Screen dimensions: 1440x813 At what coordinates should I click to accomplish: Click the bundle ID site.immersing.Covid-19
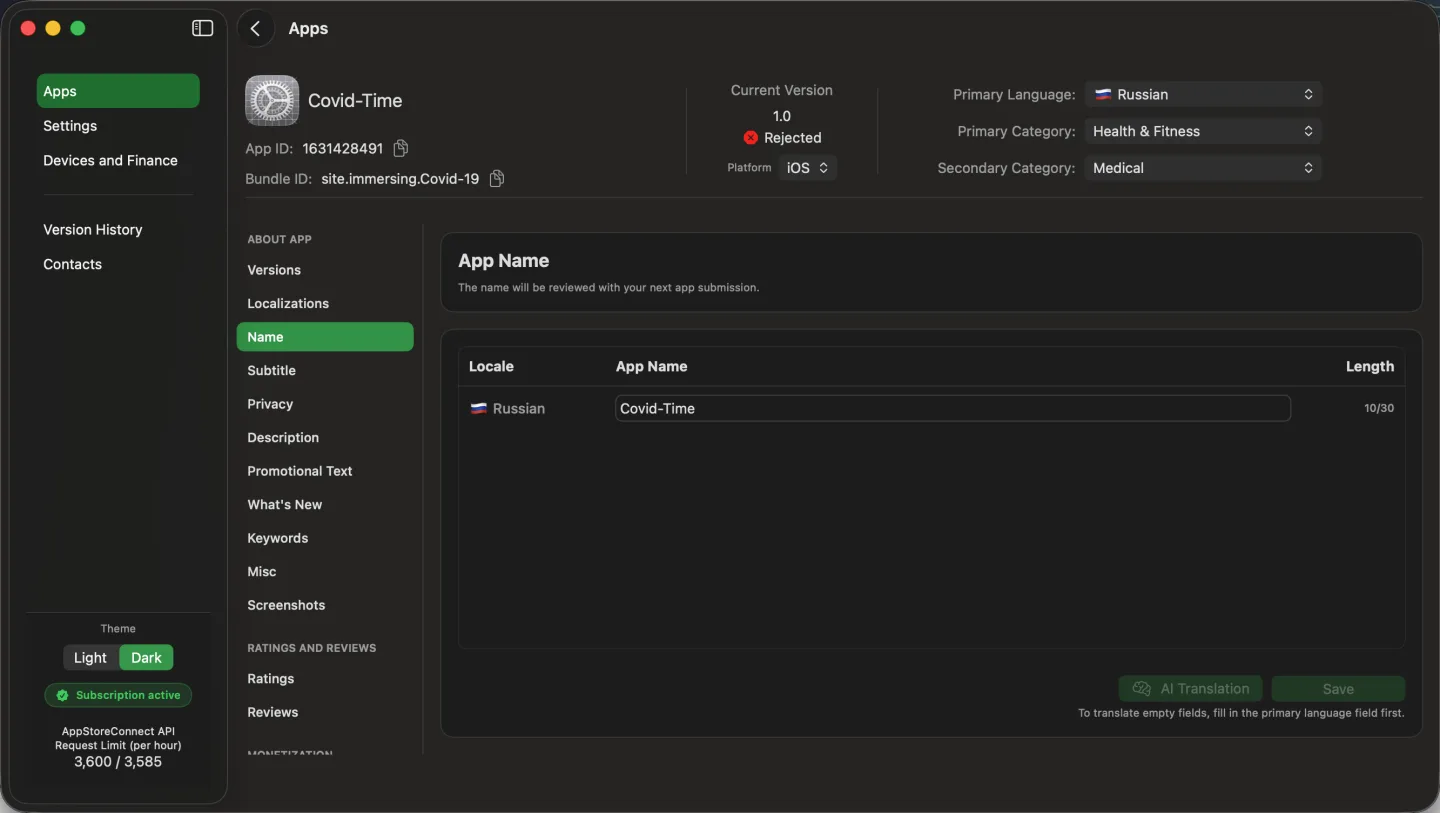click(x=400, y=179)
